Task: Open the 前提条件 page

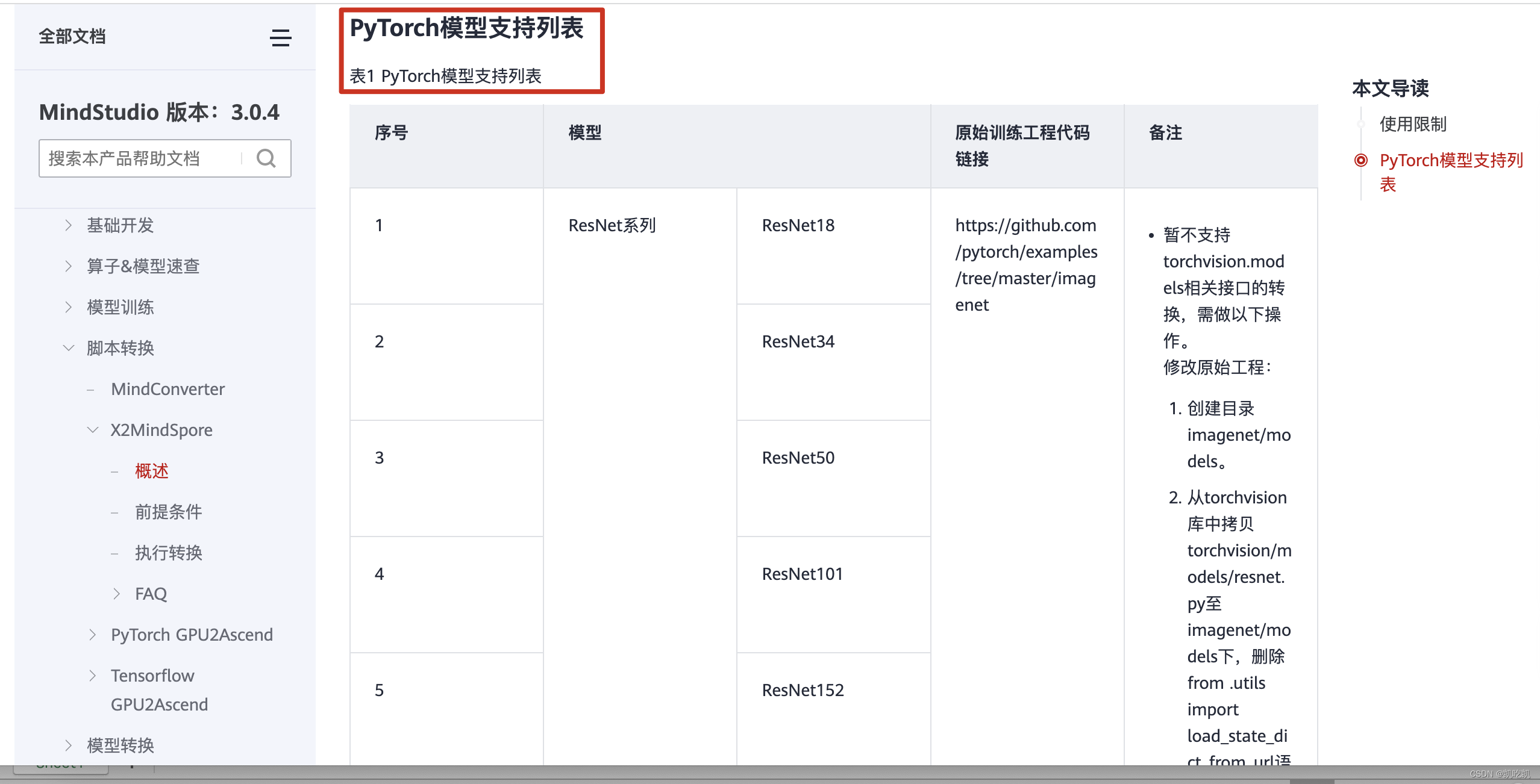Action: [x=168, y=512]
